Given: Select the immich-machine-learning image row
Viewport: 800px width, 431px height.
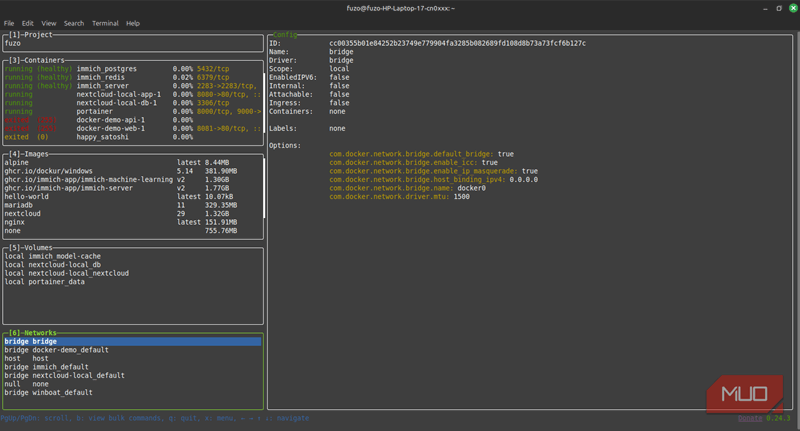Looking at the screenshot, I should pyautogui.click(x=133, y=180).
